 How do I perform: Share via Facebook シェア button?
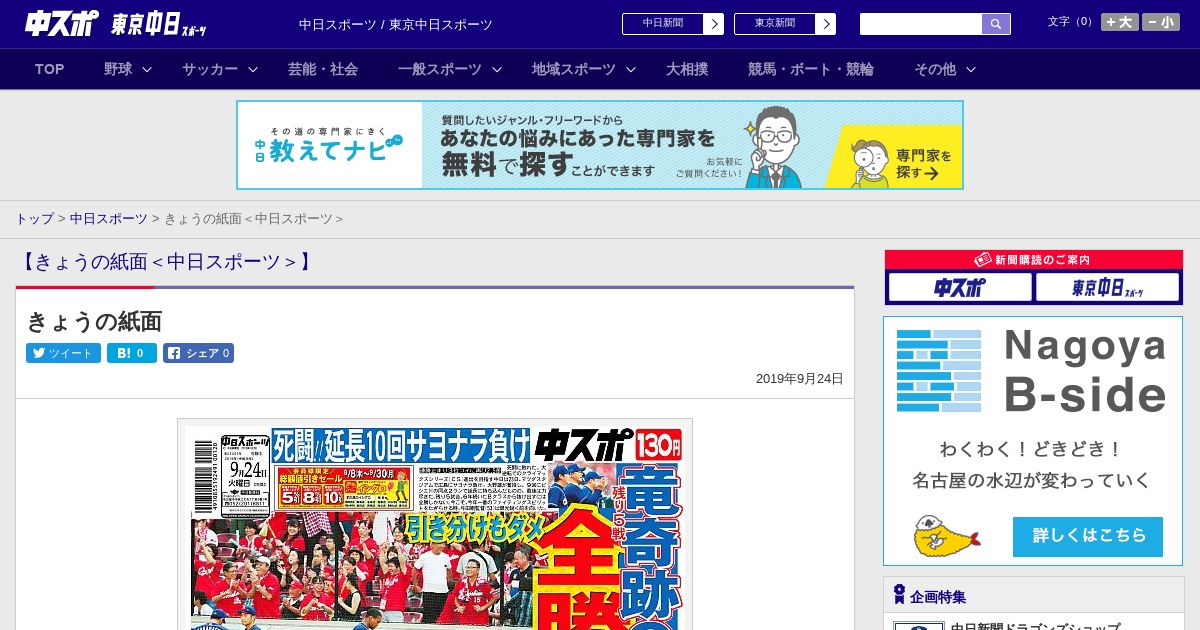(x=198, y=353)
